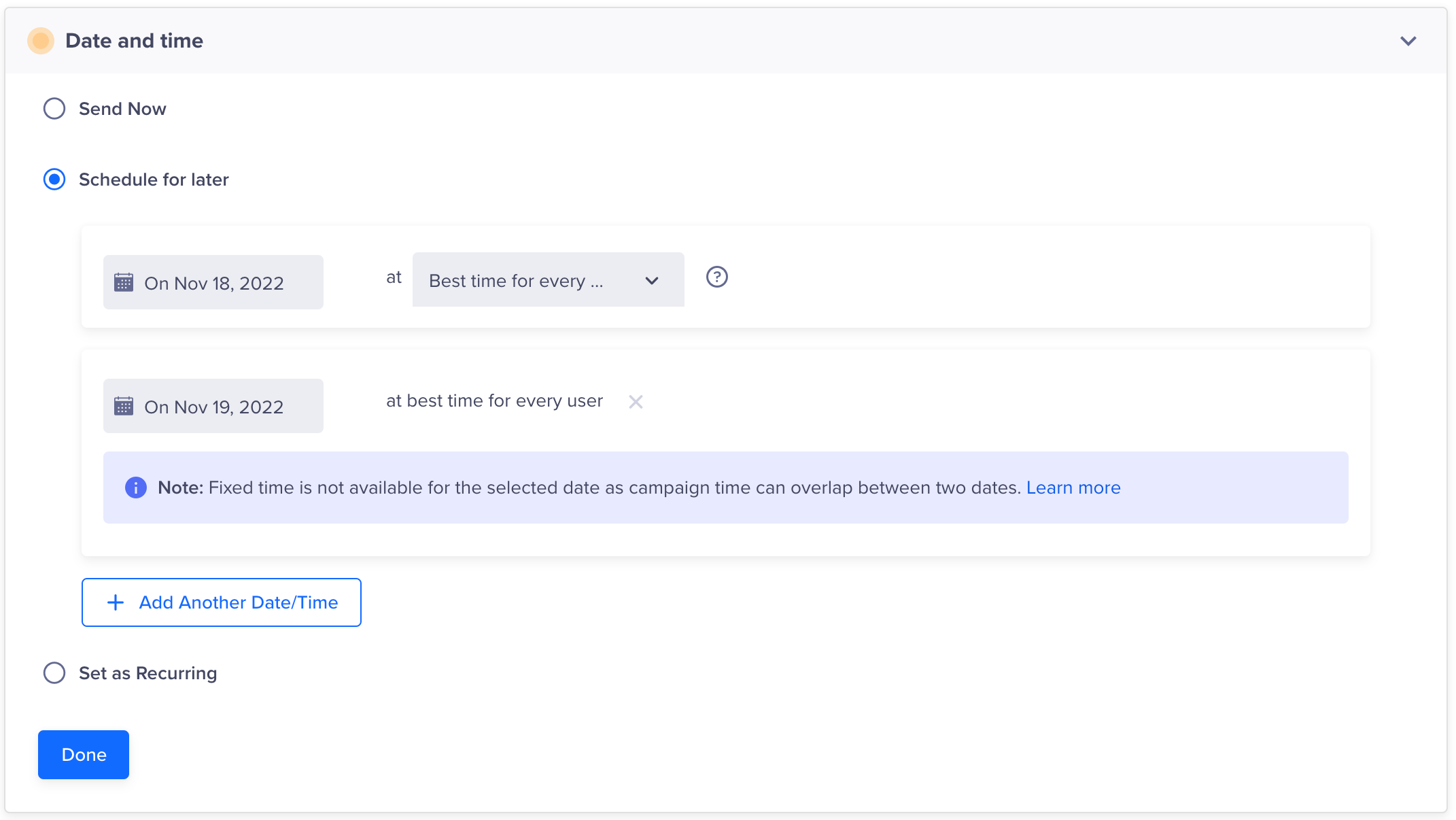Click the Date and time heading

(134, 41)
